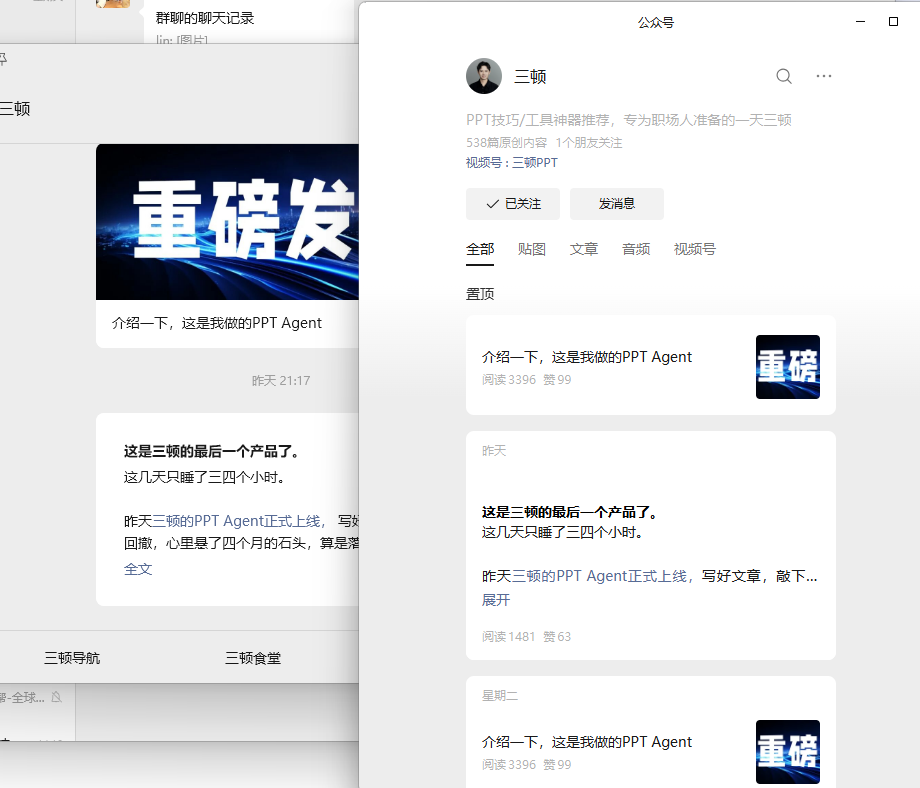Open the 视频号 tab
Image resolution: width=920 pixels, height=788 pixels.
695,249
